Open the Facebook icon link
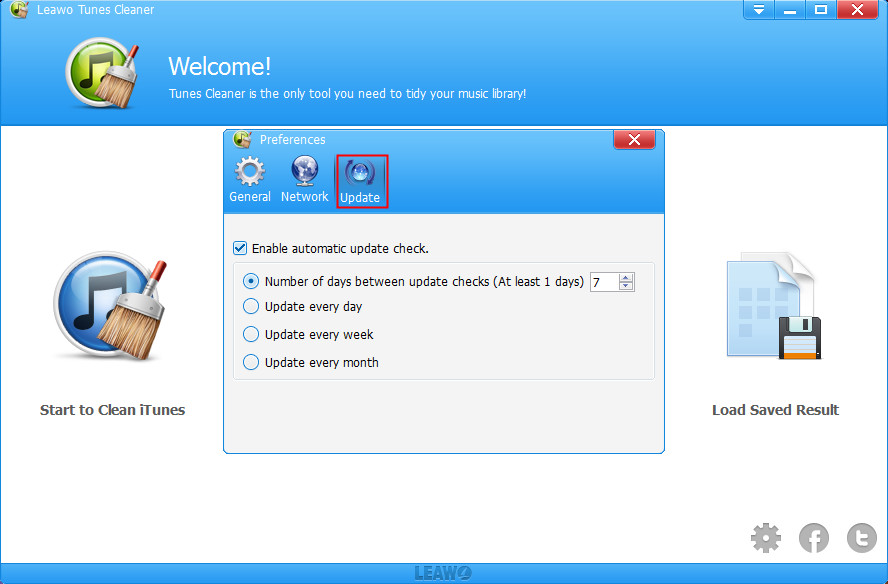The height and width of the screenshot is (584, 888). point(814,539)
